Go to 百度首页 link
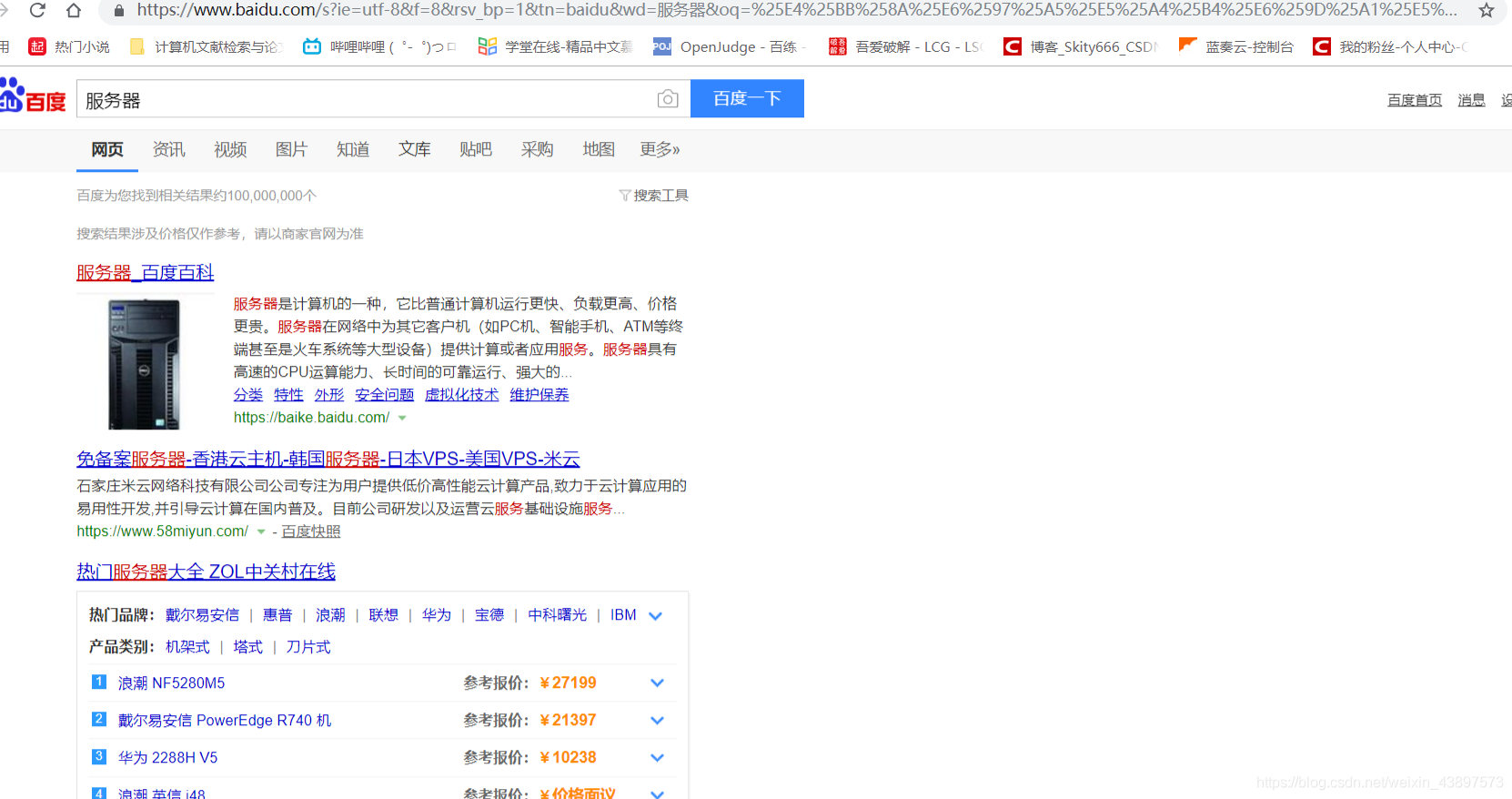Viewport: 1512px width, 799px height. click(x=1415, y=100)
